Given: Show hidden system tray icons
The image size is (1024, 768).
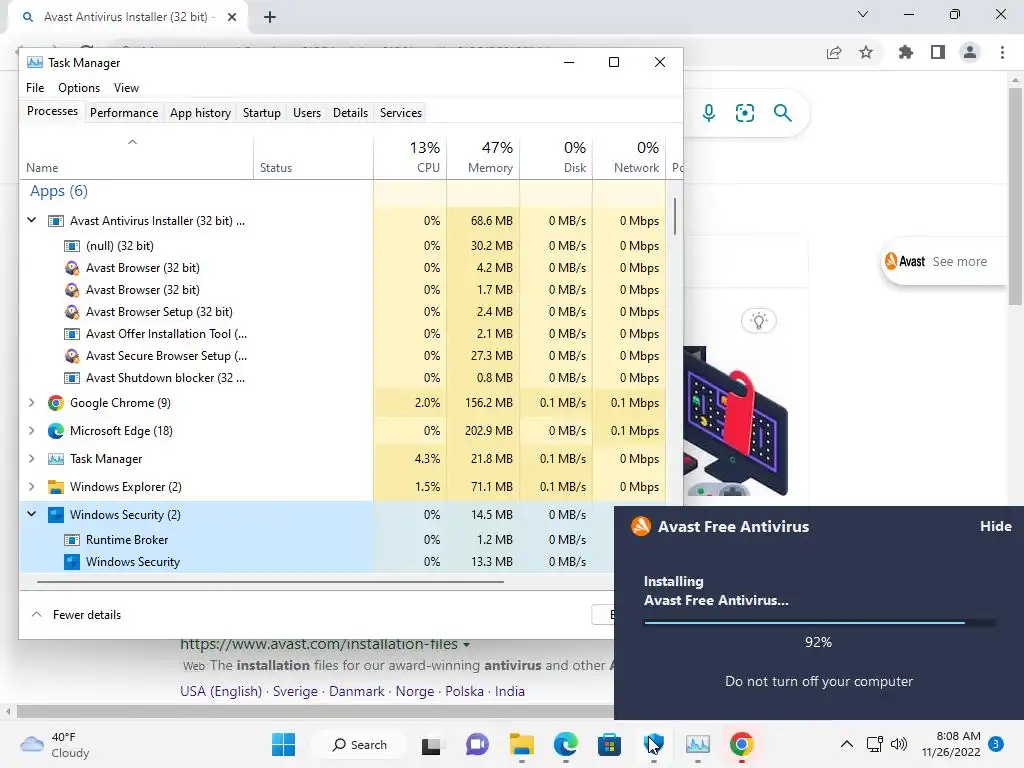Looking at the screenshot, I should click(x=846, y=744).
